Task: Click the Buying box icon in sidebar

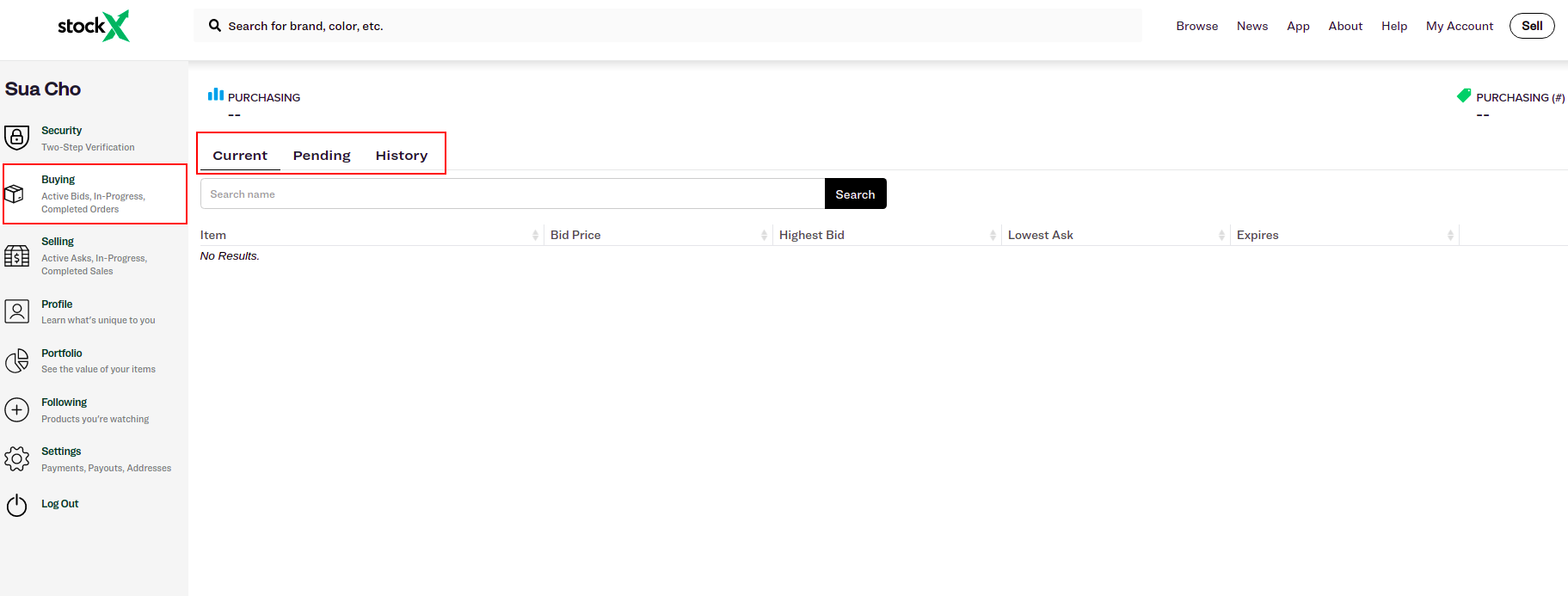Action: 15,194
